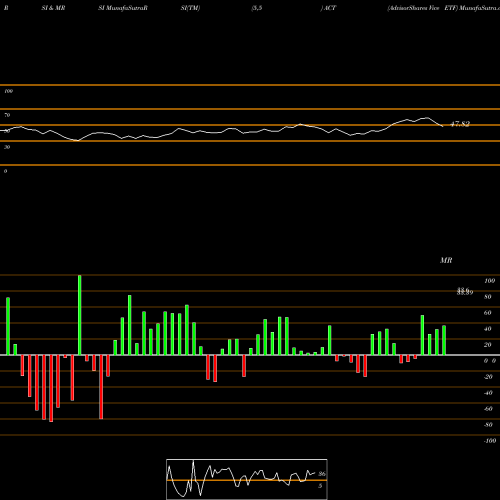Click the value 36 beside the mini chart

tap(322, 474)
